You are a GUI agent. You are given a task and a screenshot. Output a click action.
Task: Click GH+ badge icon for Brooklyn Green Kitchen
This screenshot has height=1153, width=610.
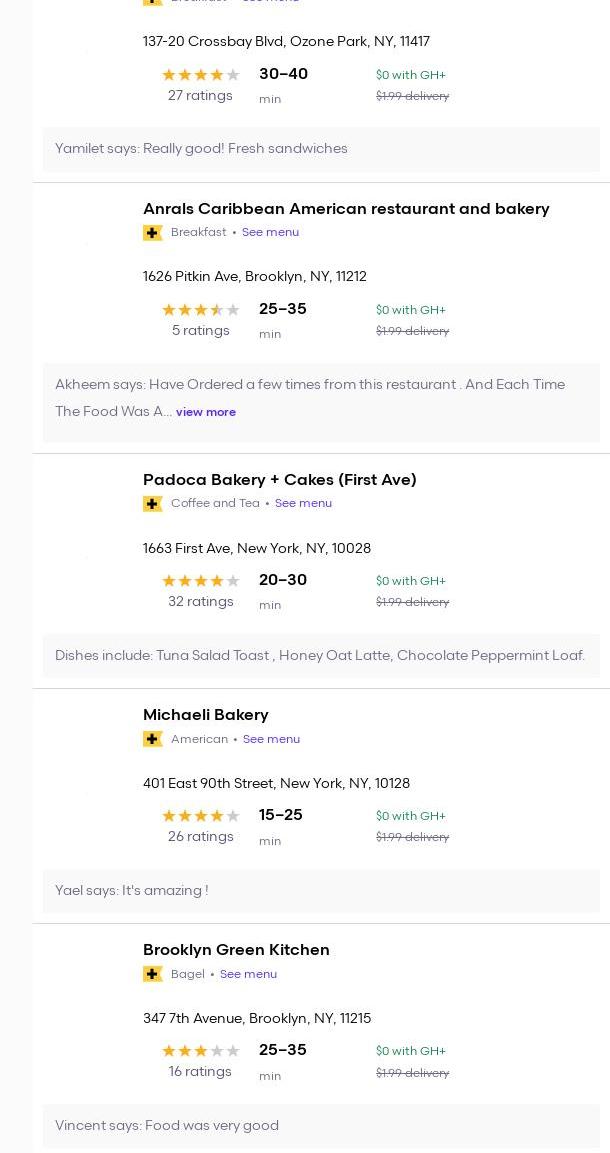click(153, 974)
